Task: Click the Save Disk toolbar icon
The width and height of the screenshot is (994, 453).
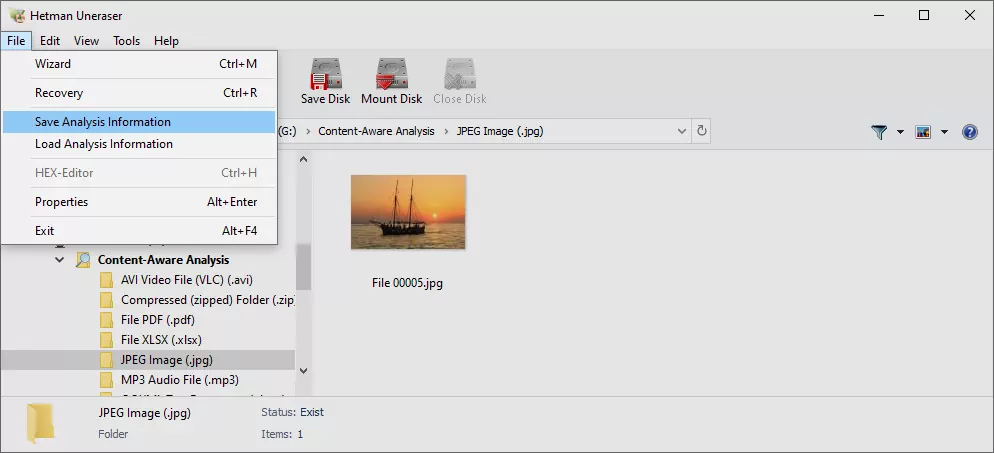Action: [325, 73]
